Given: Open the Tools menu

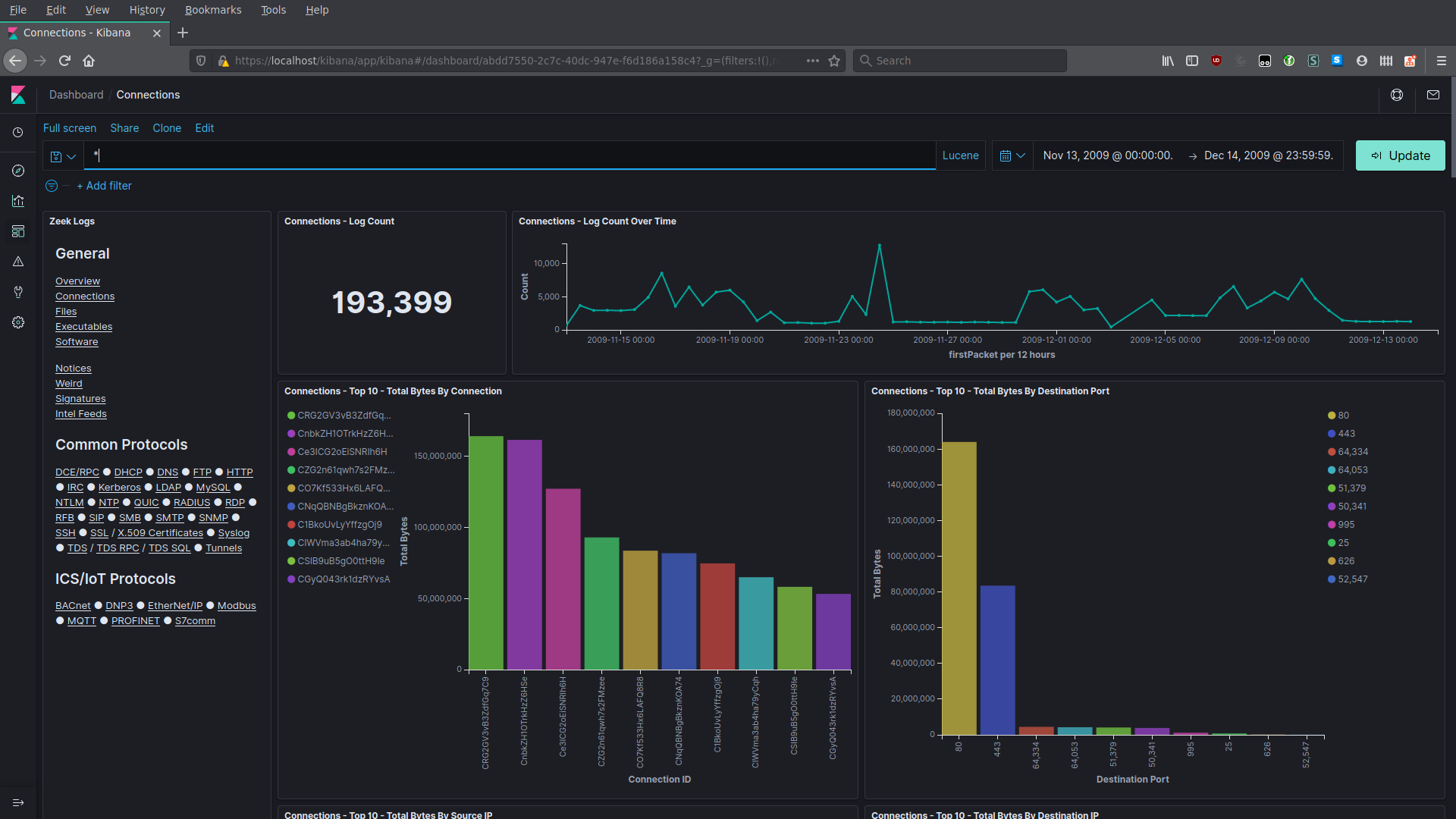Looking at the screenshot, I should pyautogui.click(x=273, y=10).
